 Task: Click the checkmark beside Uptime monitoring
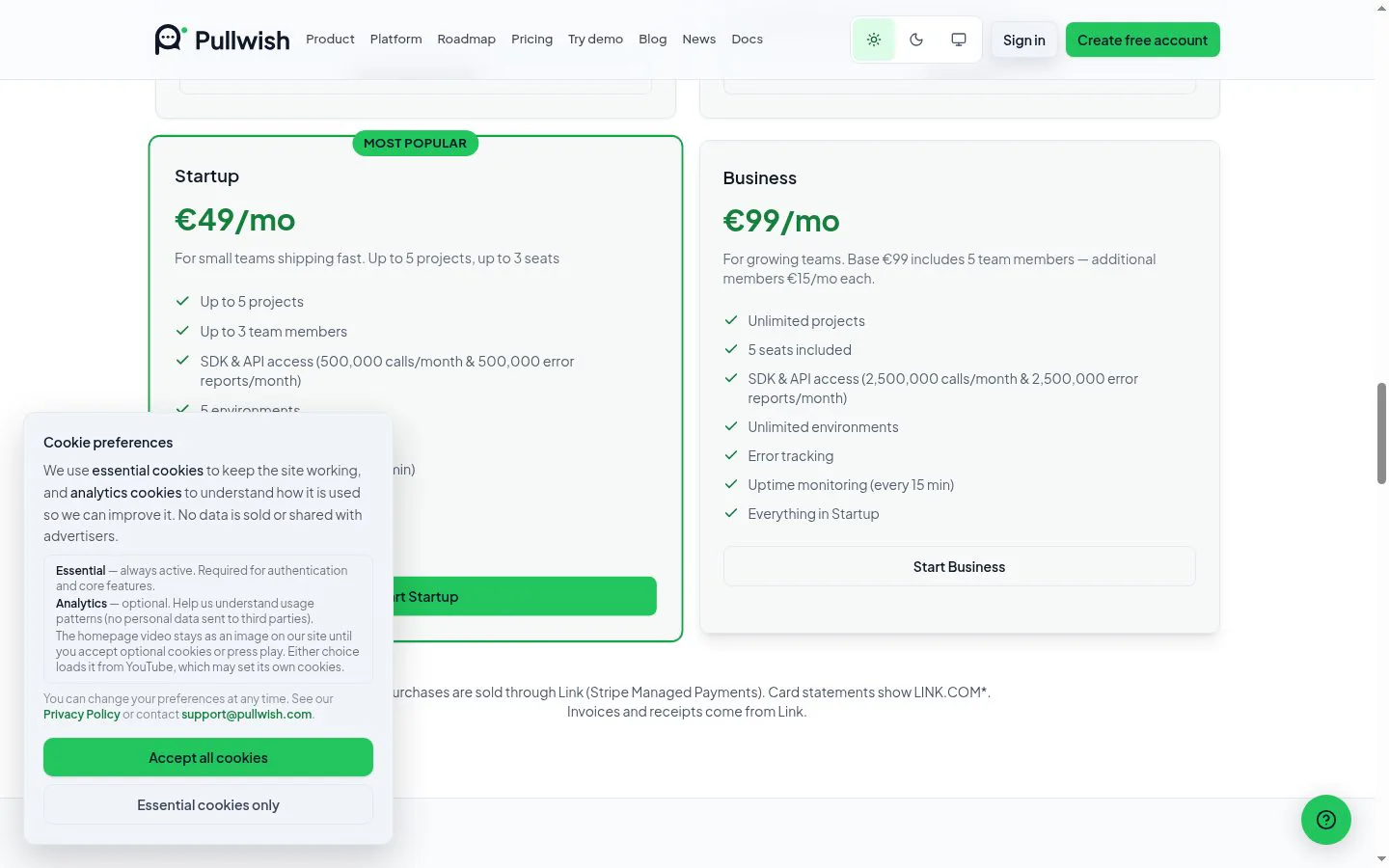click(731, 484)
